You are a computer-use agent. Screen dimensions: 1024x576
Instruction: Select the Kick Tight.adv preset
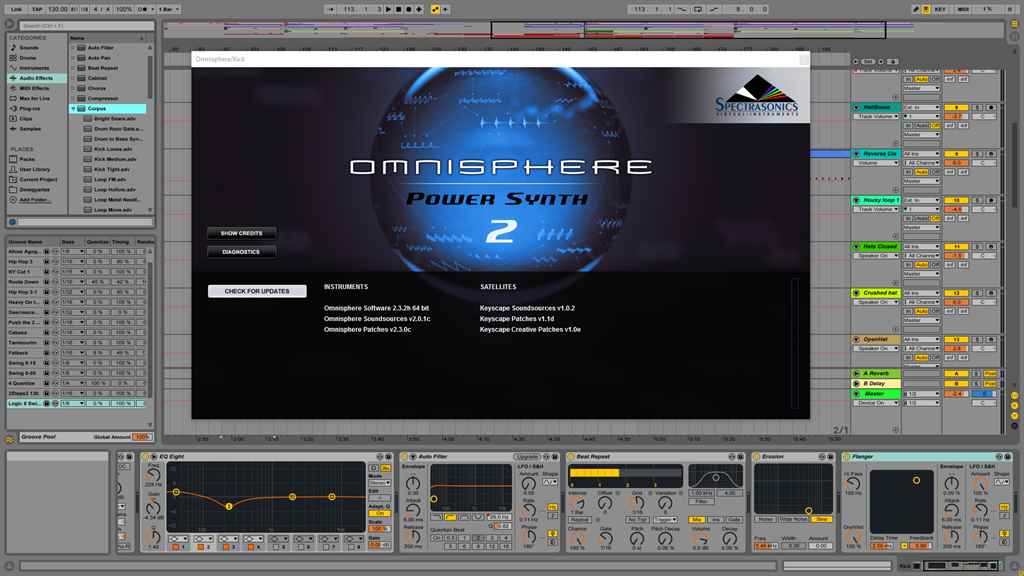coord(112,169)
